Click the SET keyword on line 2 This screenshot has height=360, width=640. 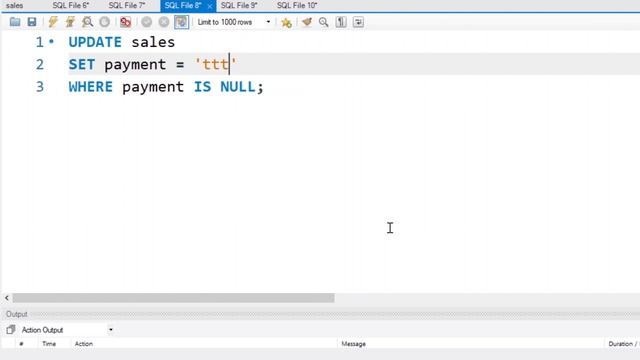[x=81, y=64]
